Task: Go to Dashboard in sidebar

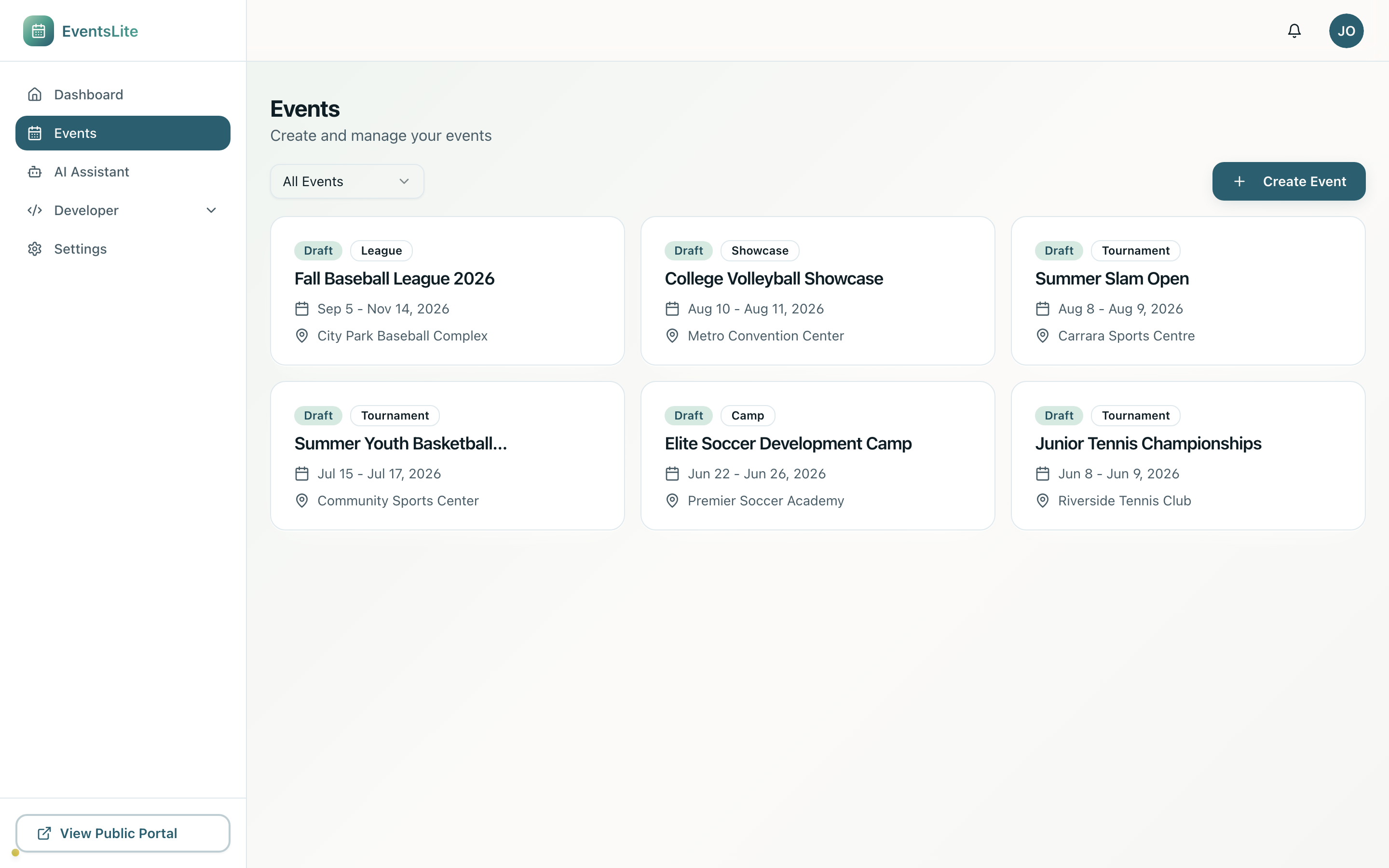Action: (123, 95)
